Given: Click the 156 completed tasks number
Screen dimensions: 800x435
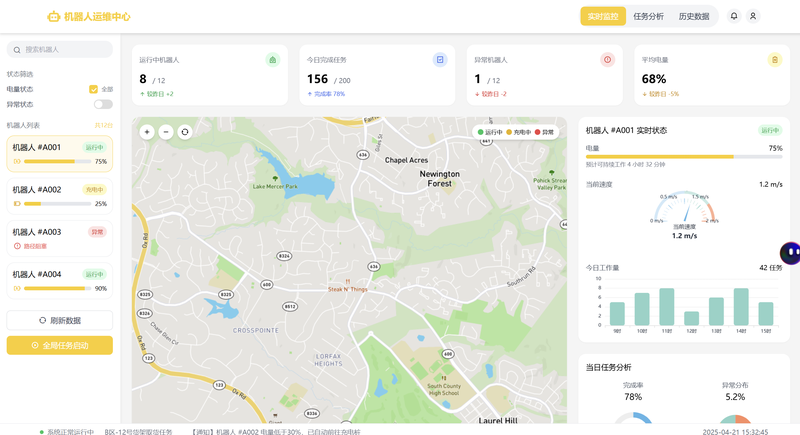Looking at the screenshot, I should pos(317,79).
